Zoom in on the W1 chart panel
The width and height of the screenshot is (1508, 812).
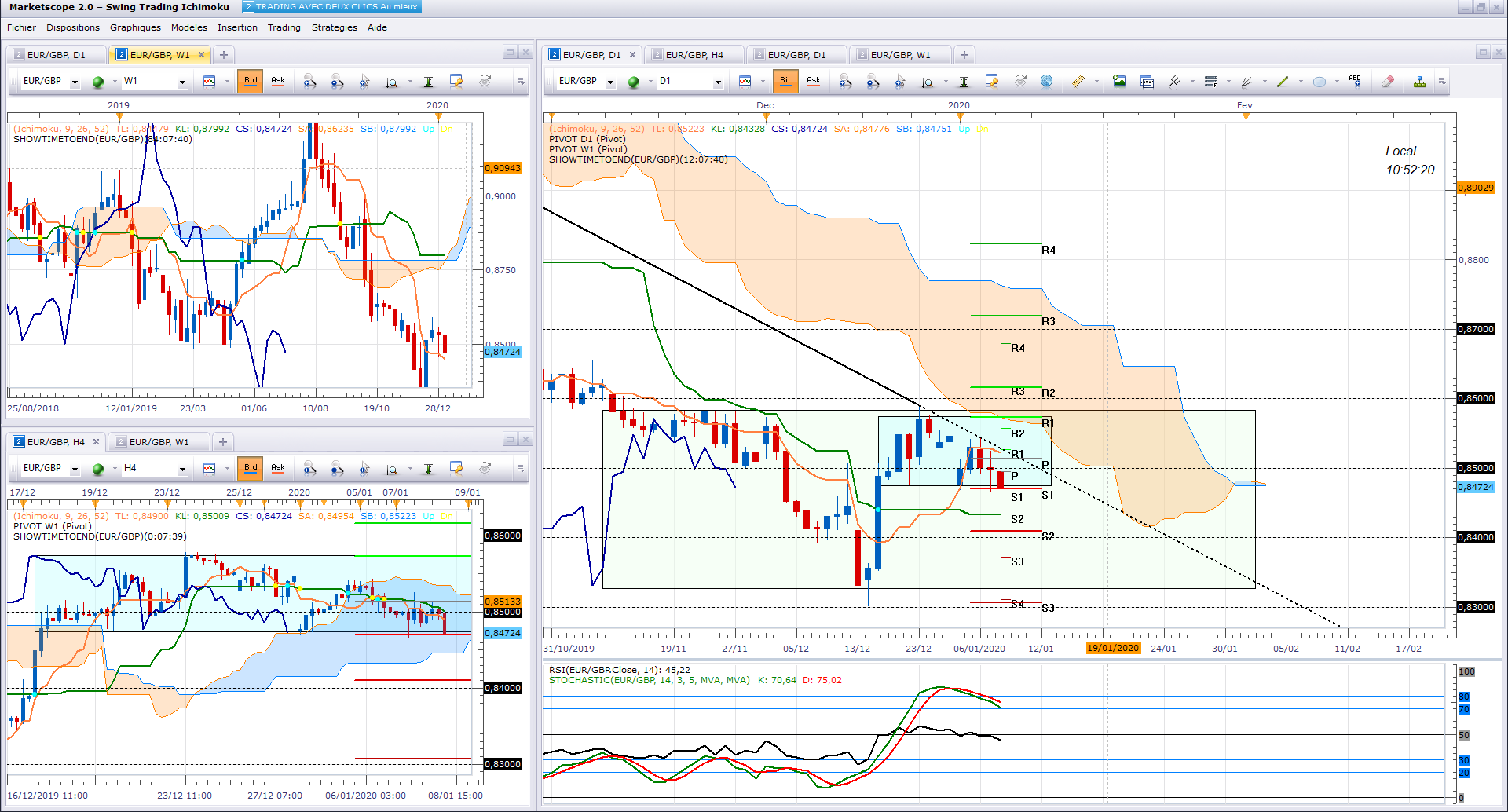click(310, 82)
